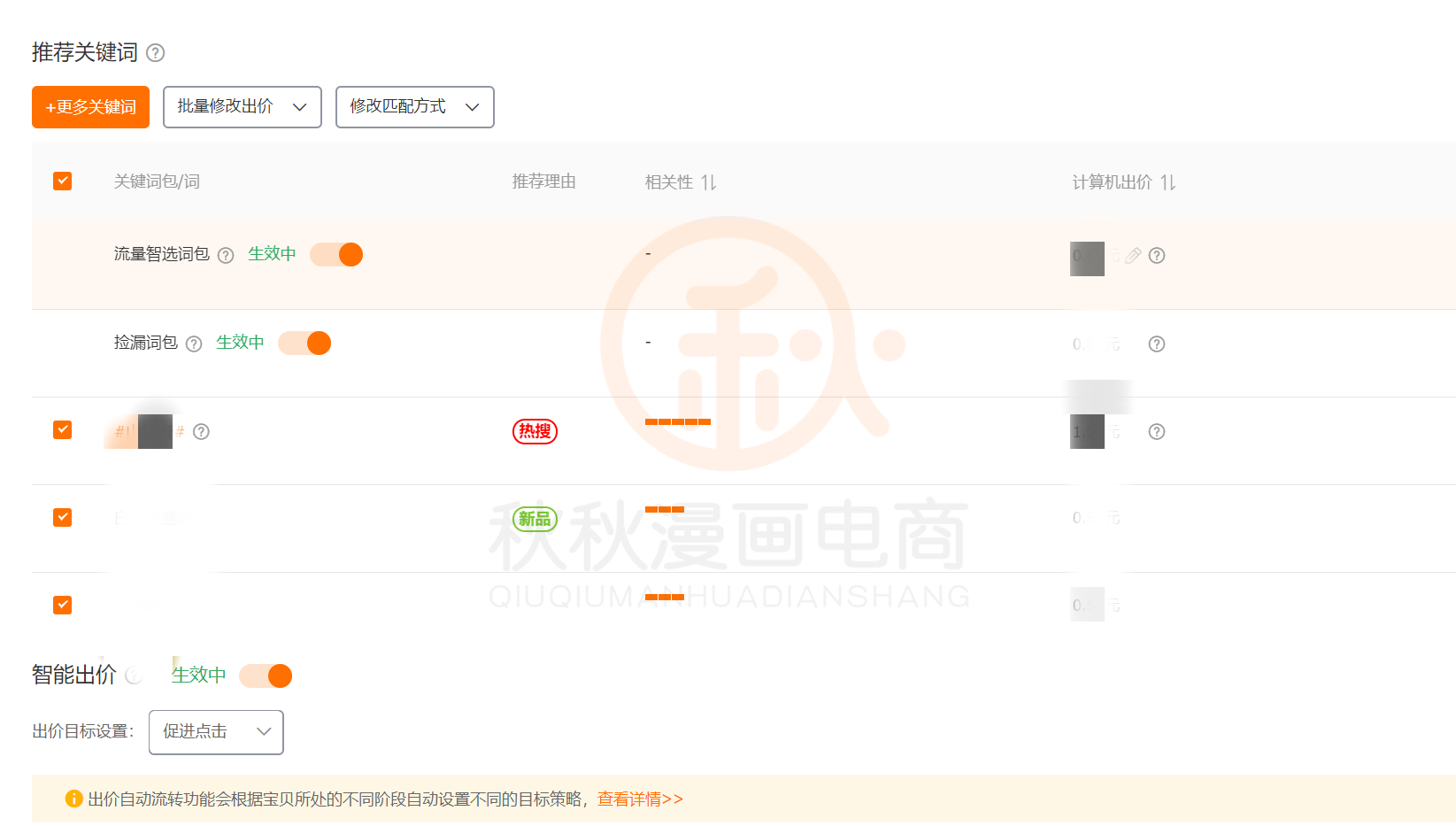This screenshot has width=1456, height=826.
Task: Click the +更多关键词 button
Action: (90, 107)
